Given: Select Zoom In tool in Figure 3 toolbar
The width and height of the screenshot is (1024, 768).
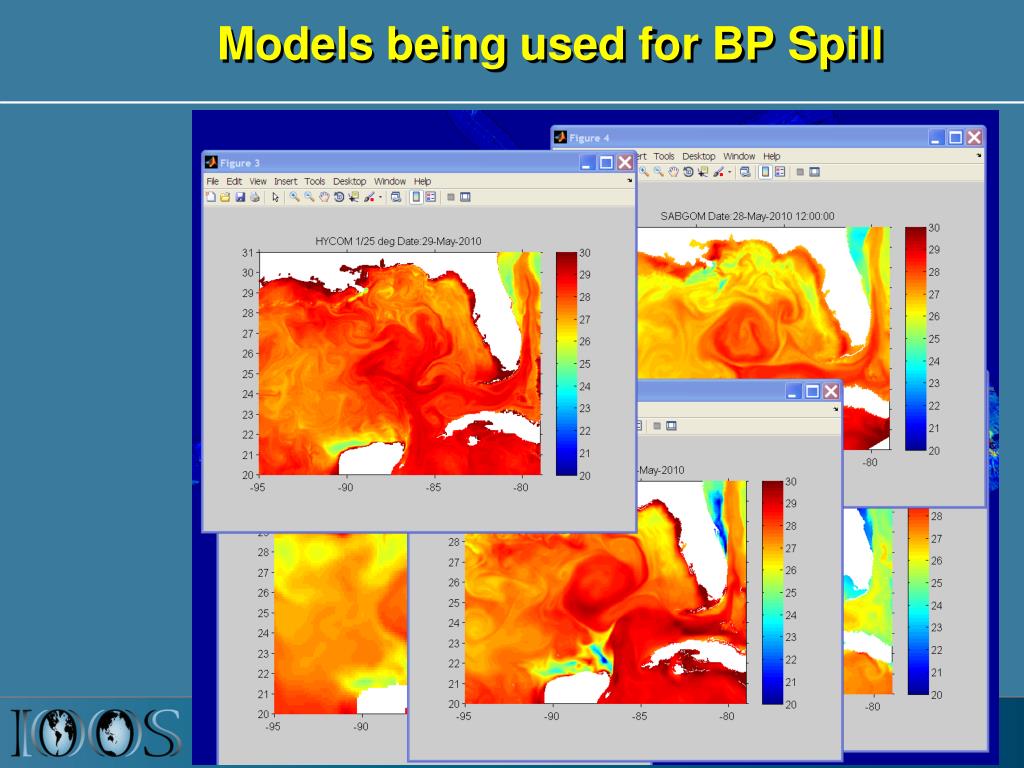Looking at the screenshot, I should [x=295, y=197].
